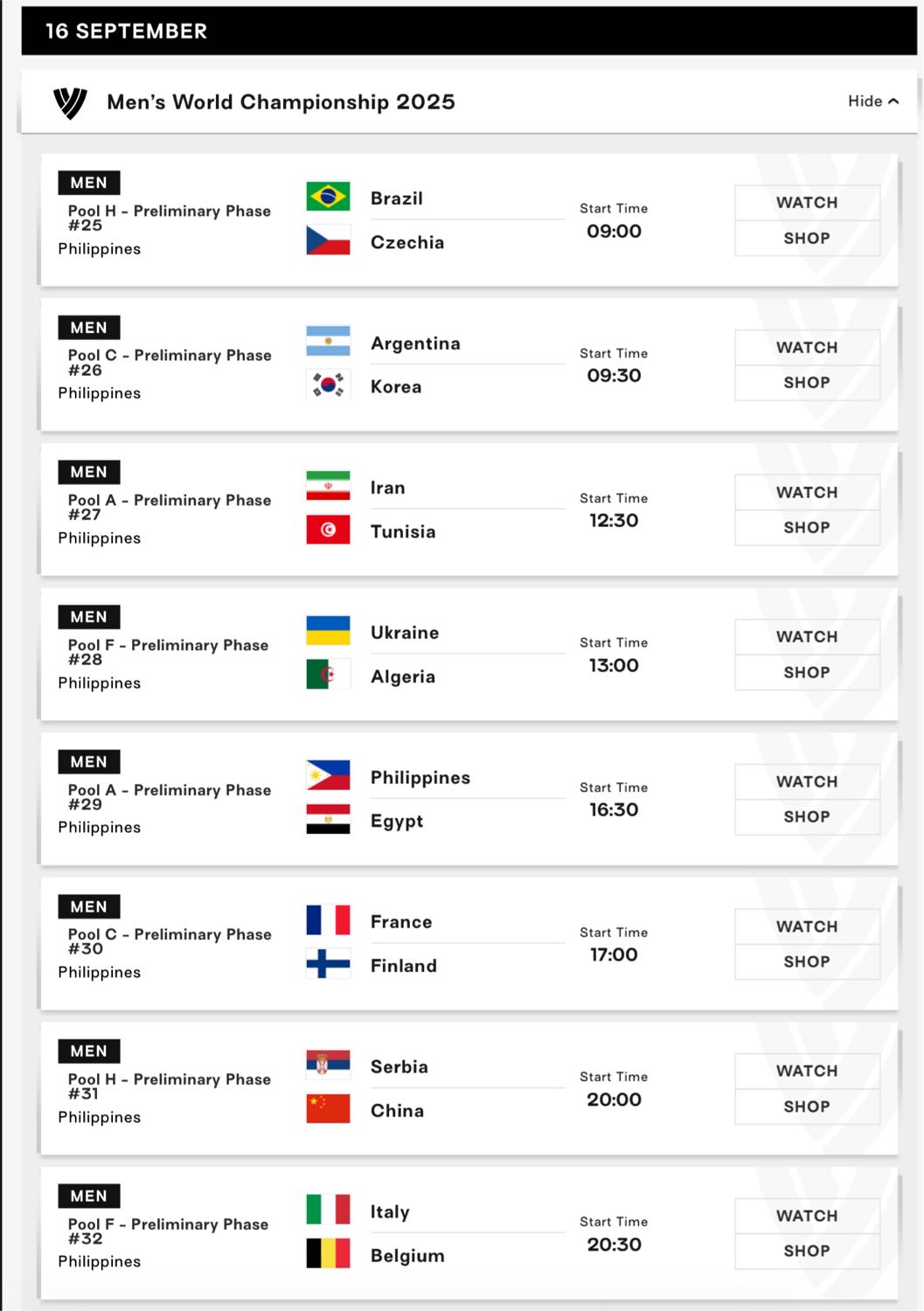Click the Philippines flag icon
Screen dimensions: 924x1311
pyautogui.click(x=328, y=775)
